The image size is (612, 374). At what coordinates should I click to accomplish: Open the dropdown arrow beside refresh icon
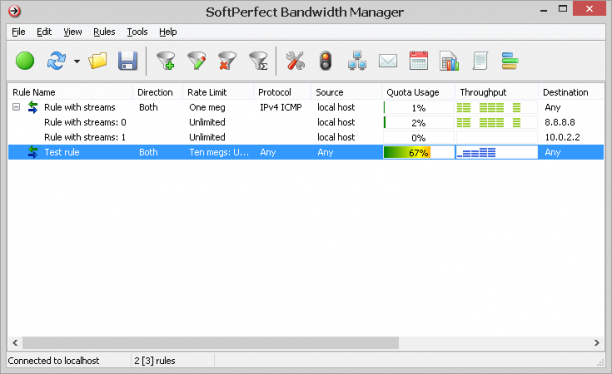[77, 61]
